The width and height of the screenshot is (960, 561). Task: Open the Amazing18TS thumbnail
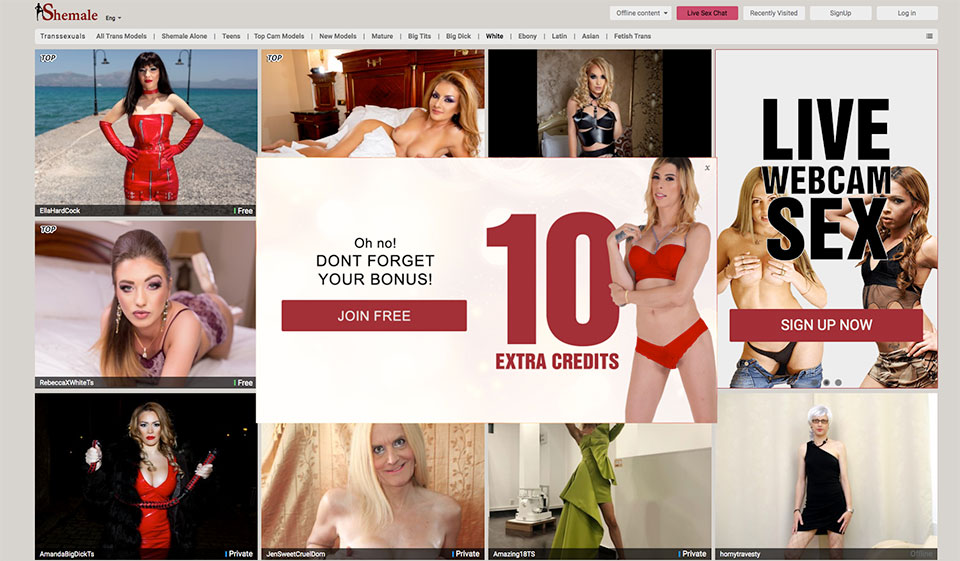(x=599, y=475)
